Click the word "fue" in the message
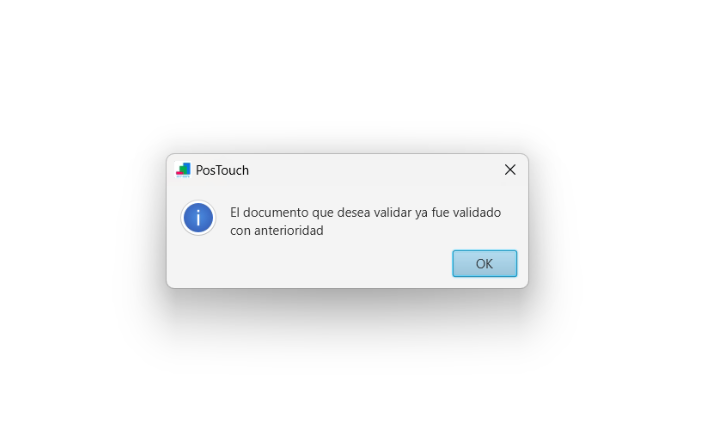This screenshot has width=723, height=422. [440, 213]
